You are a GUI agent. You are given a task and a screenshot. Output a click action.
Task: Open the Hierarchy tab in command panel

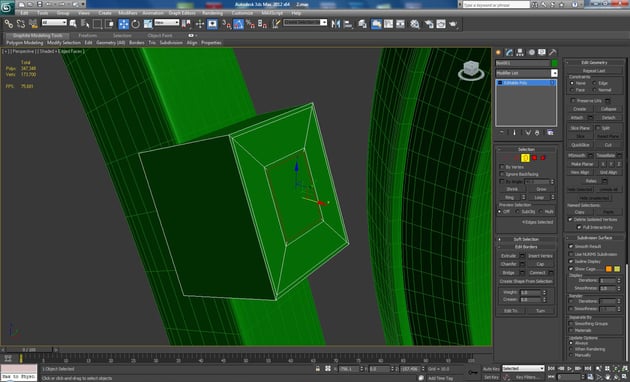(x=520, y=52)
